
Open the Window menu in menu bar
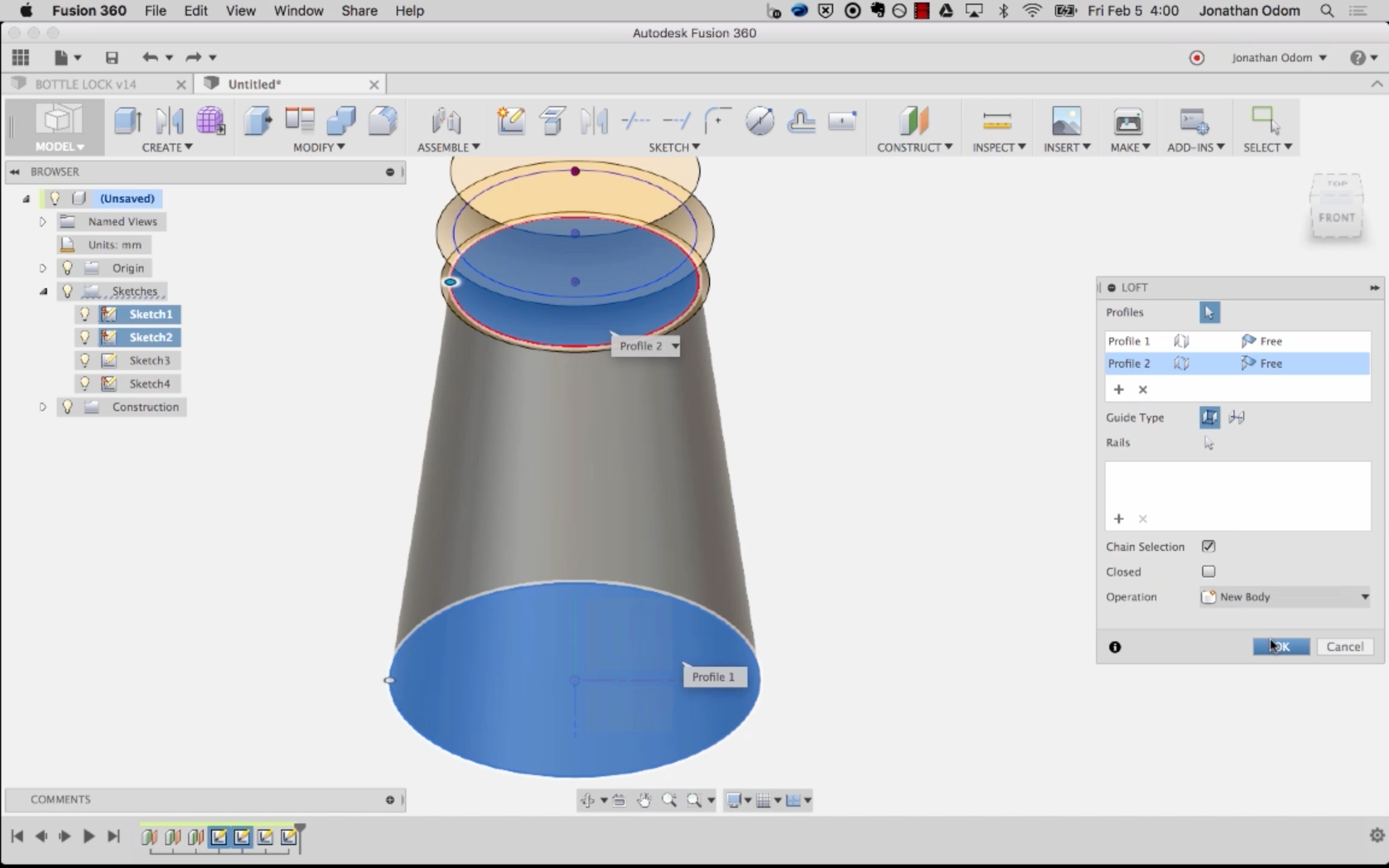point(298,11)
